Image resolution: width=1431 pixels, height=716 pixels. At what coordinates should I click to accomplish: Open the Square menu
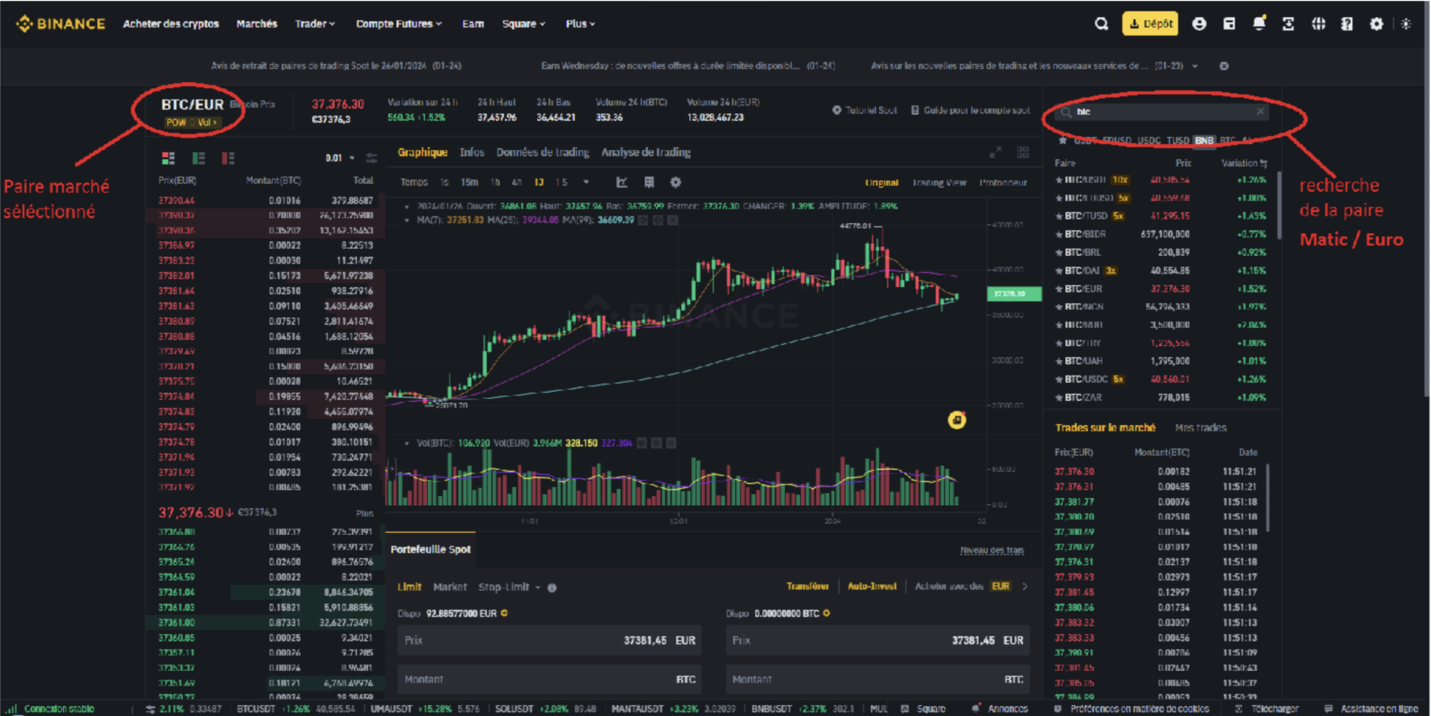[524, 24]
